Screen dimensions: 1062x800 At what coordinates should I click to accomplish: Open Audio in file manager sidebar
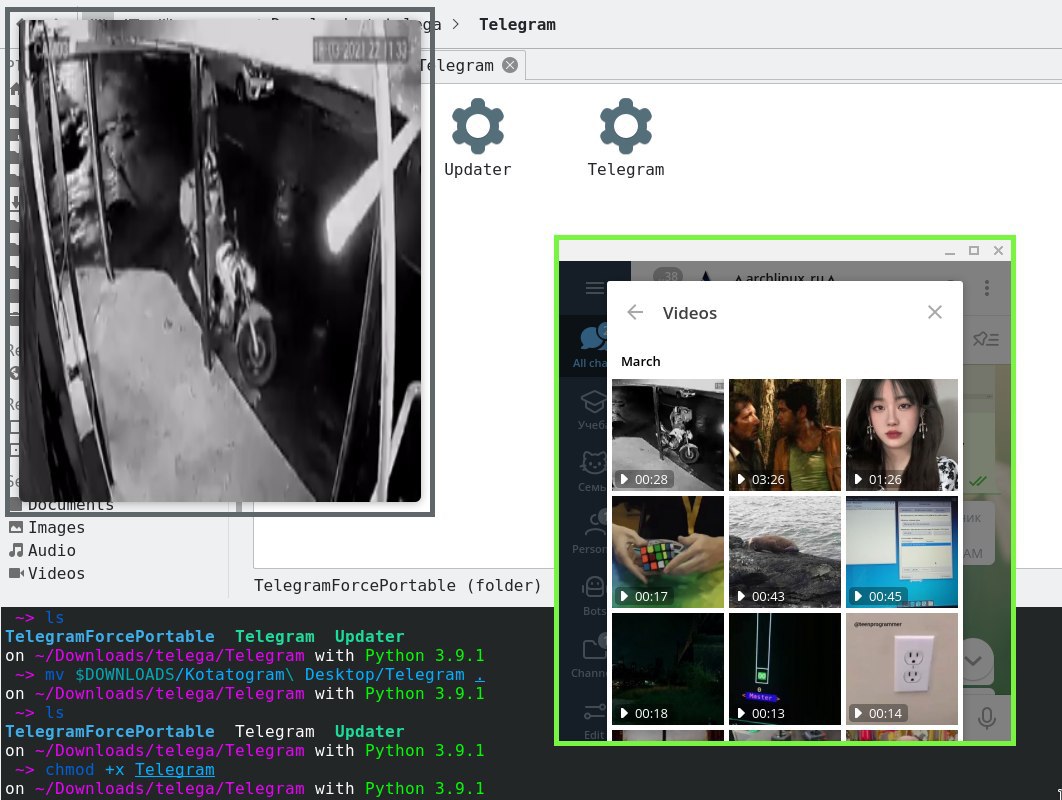click(42, 551)
